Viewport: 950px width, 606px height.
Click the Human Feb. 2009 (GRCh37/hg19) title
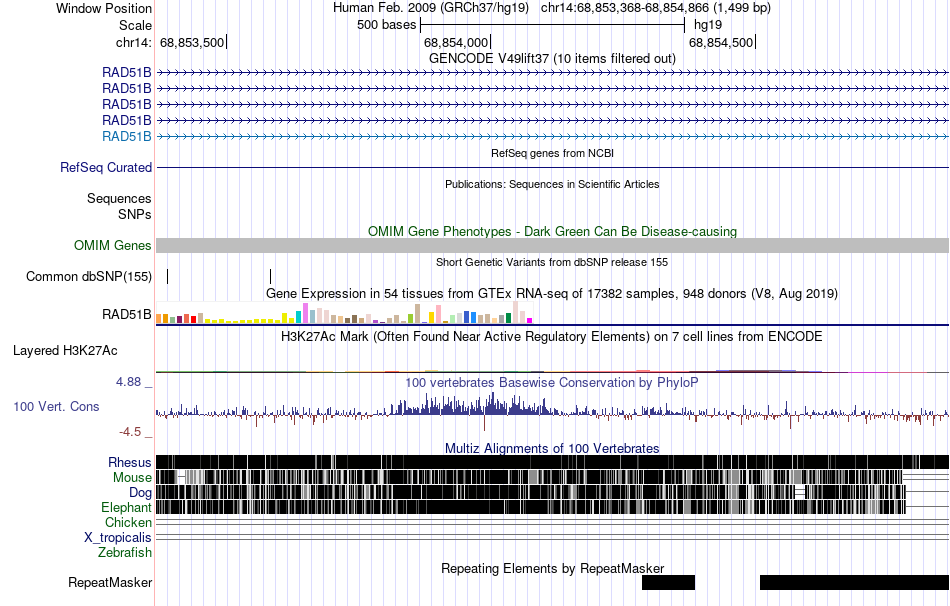431,8
